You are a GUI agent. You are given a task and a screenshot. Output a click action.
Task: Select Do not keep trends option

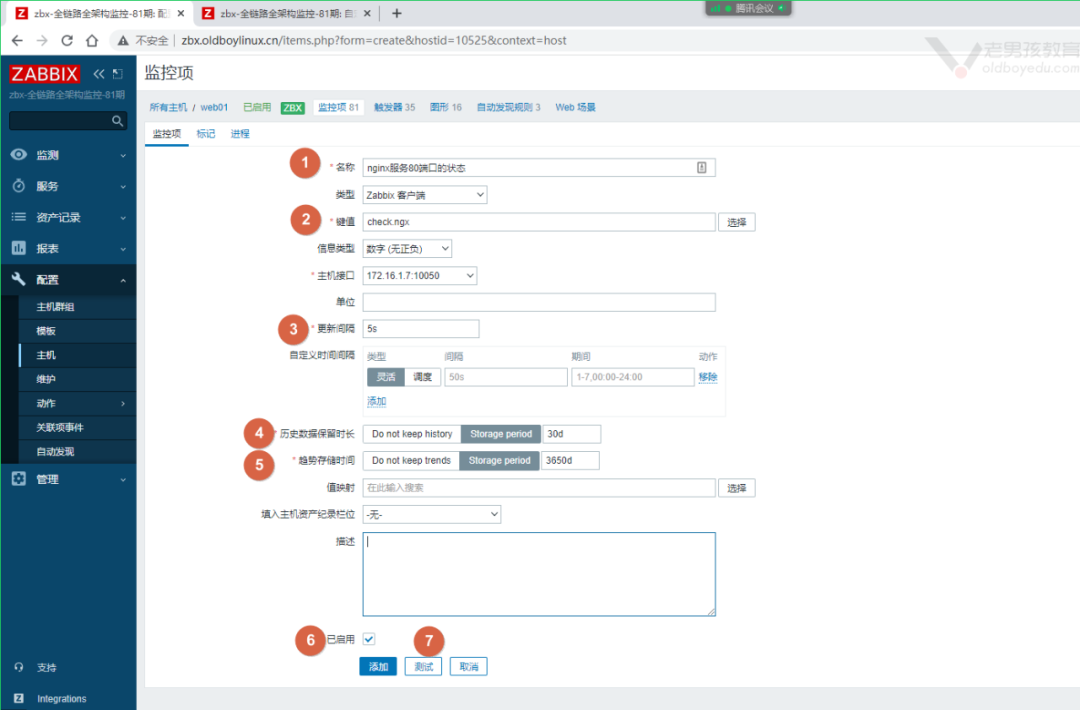tap(411, 461)
